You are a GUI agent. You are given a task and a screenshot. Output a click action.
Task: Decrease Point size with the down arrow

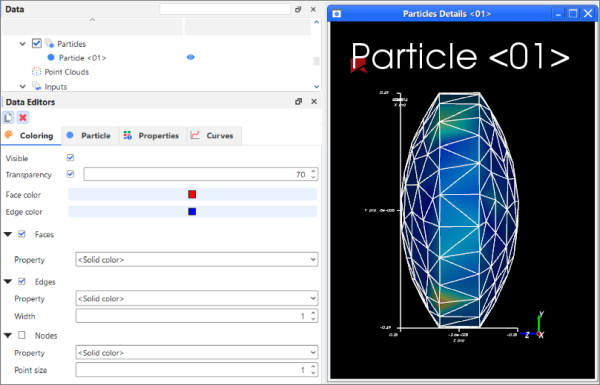click(313, 373)
